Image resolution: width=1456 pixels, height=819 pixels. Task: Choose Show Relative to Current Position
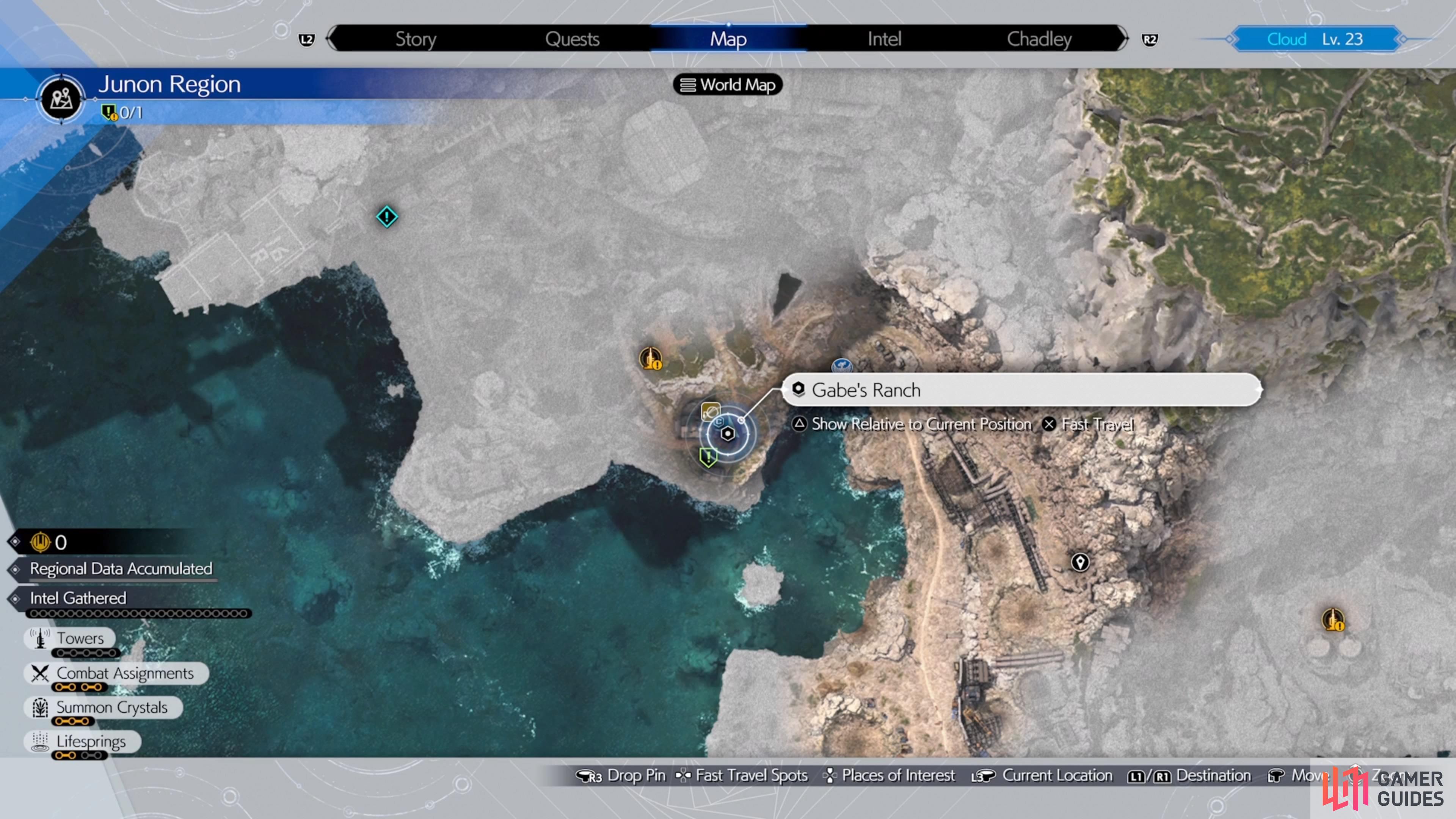921,424
